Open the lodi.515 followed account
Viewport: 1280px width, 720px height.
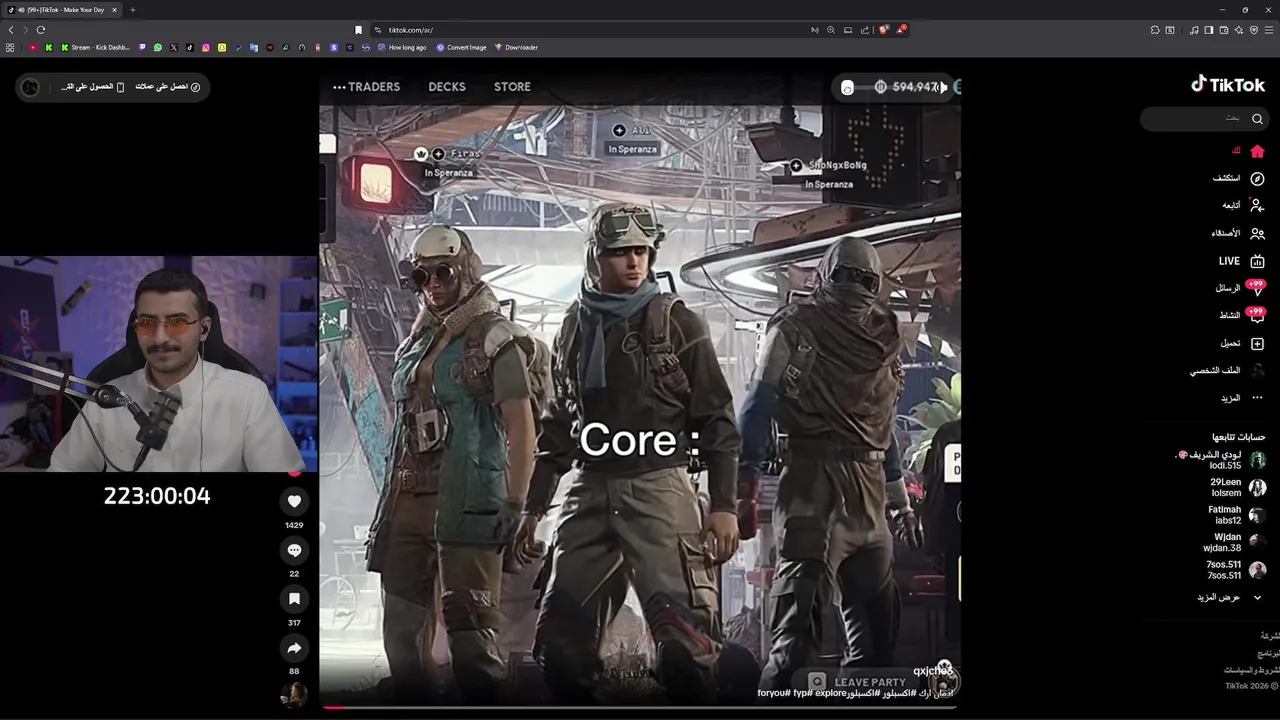(1222, 460)
